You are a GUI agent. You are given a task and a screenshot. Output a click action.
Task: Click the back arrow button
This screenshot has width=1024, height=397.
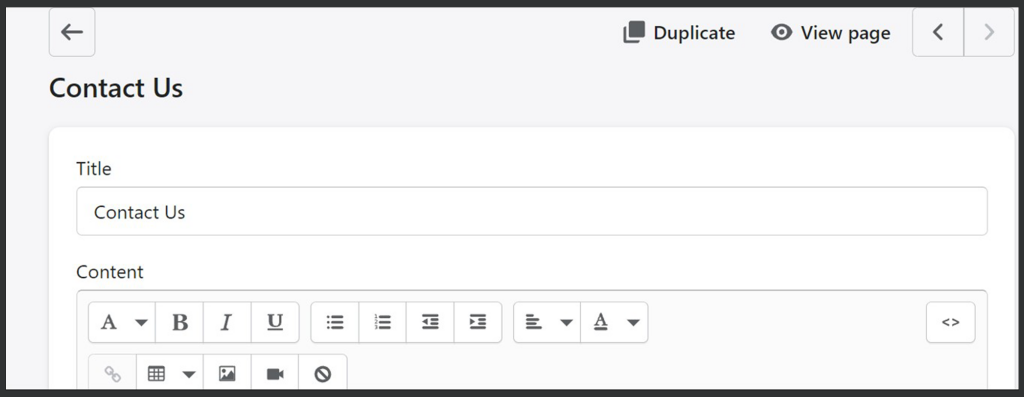(x=72, y=32)
